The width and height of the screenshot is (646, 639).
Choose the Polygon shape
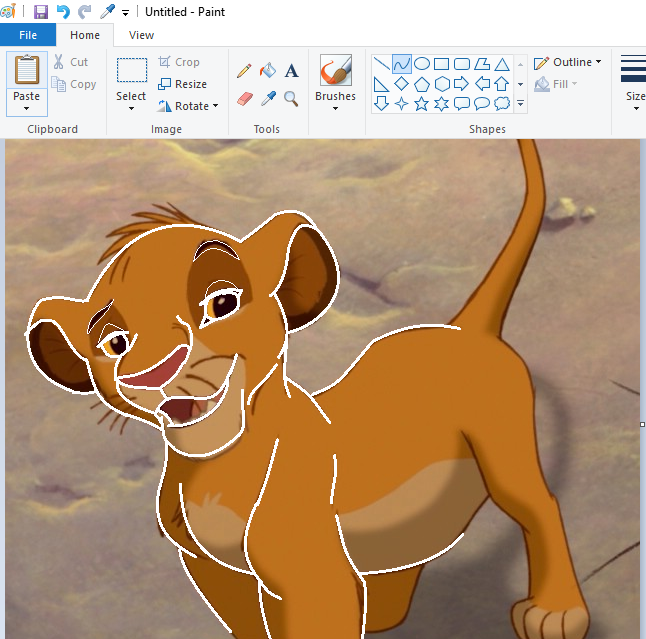tap(482, 64)
